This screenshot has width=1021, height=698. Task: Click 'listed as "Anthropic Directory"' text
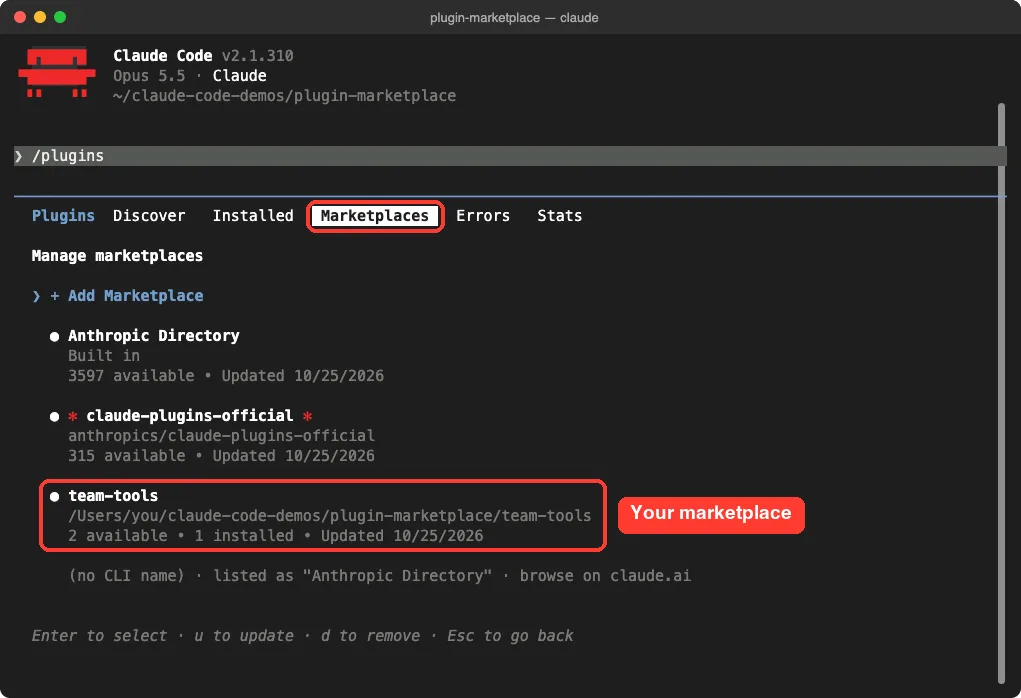point(352,576)
